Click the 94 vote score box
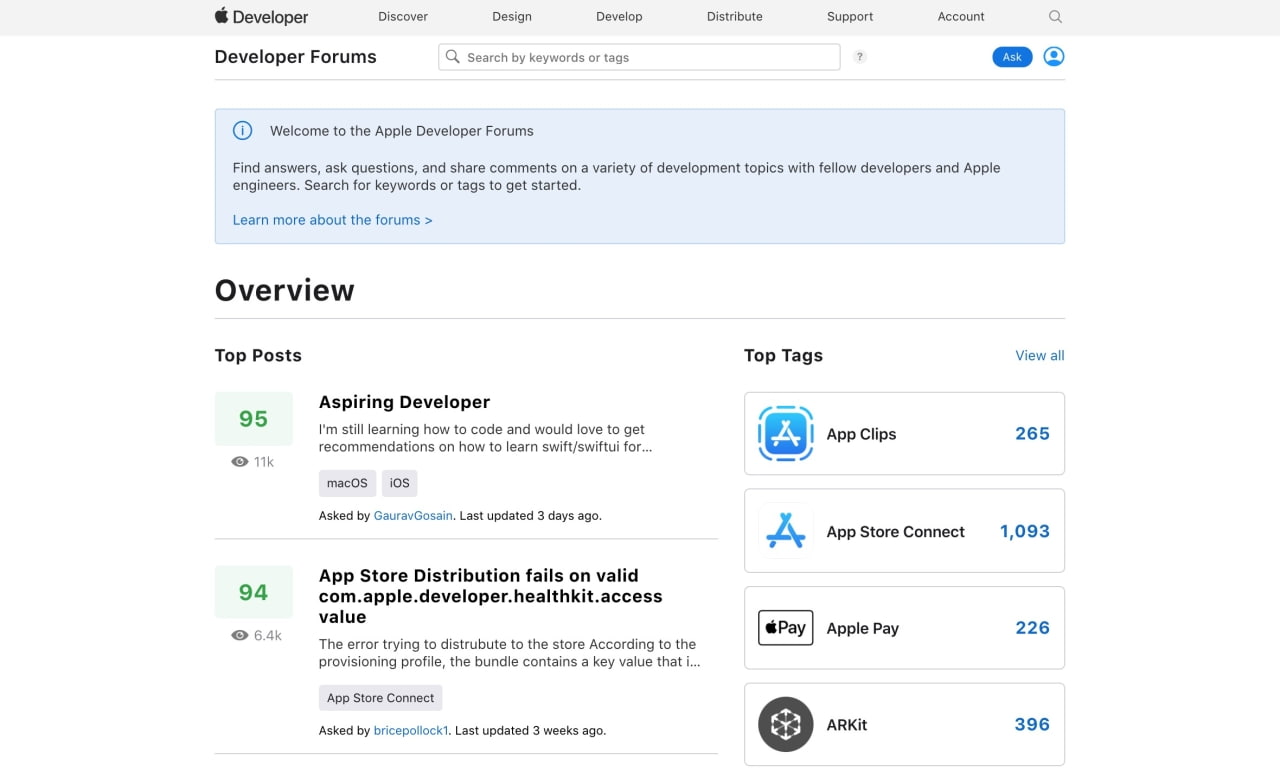Image resolution: width=1280 pixels, height=777 pixels. [253, 592]
